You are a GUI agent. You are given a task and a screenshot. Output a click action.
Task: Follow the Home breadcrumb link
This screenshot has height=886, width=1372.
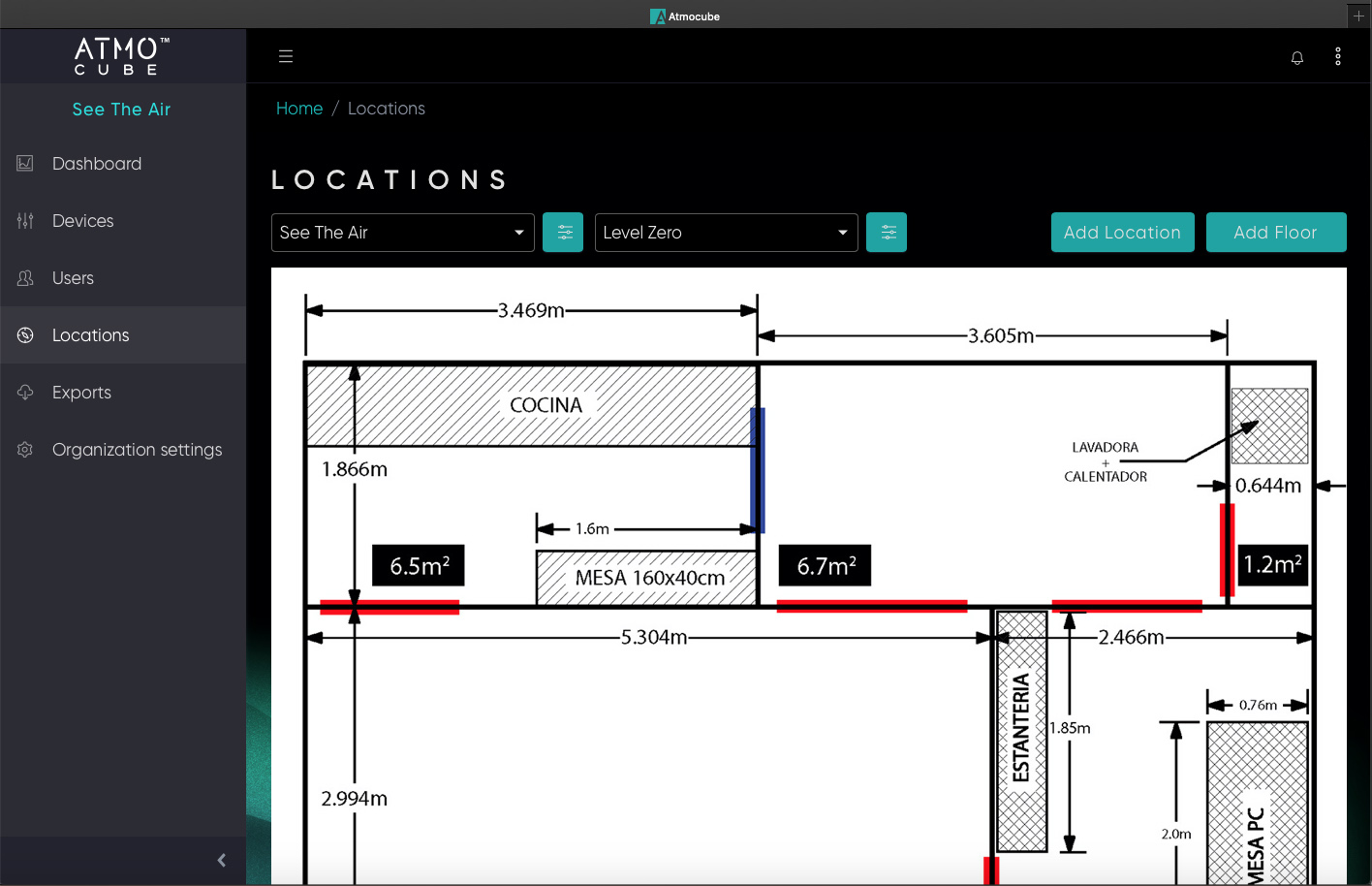pyautogui.click(x=299, y=109)
